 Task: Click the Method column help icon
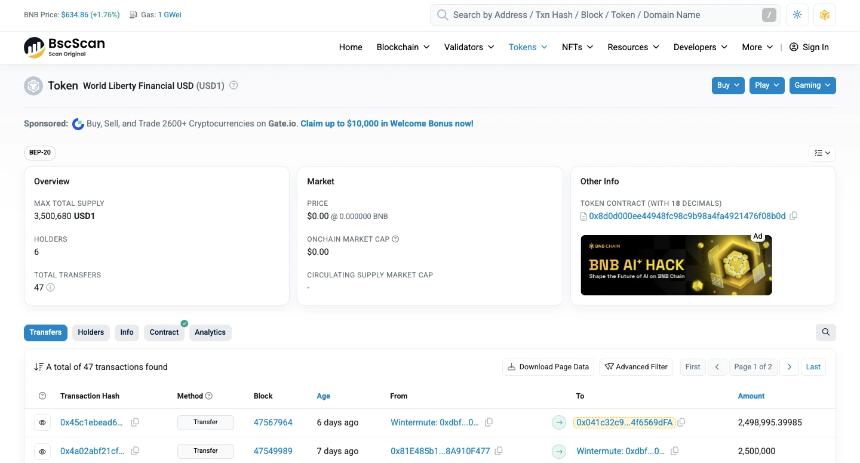pyautogui.click(x=209, y=396)
